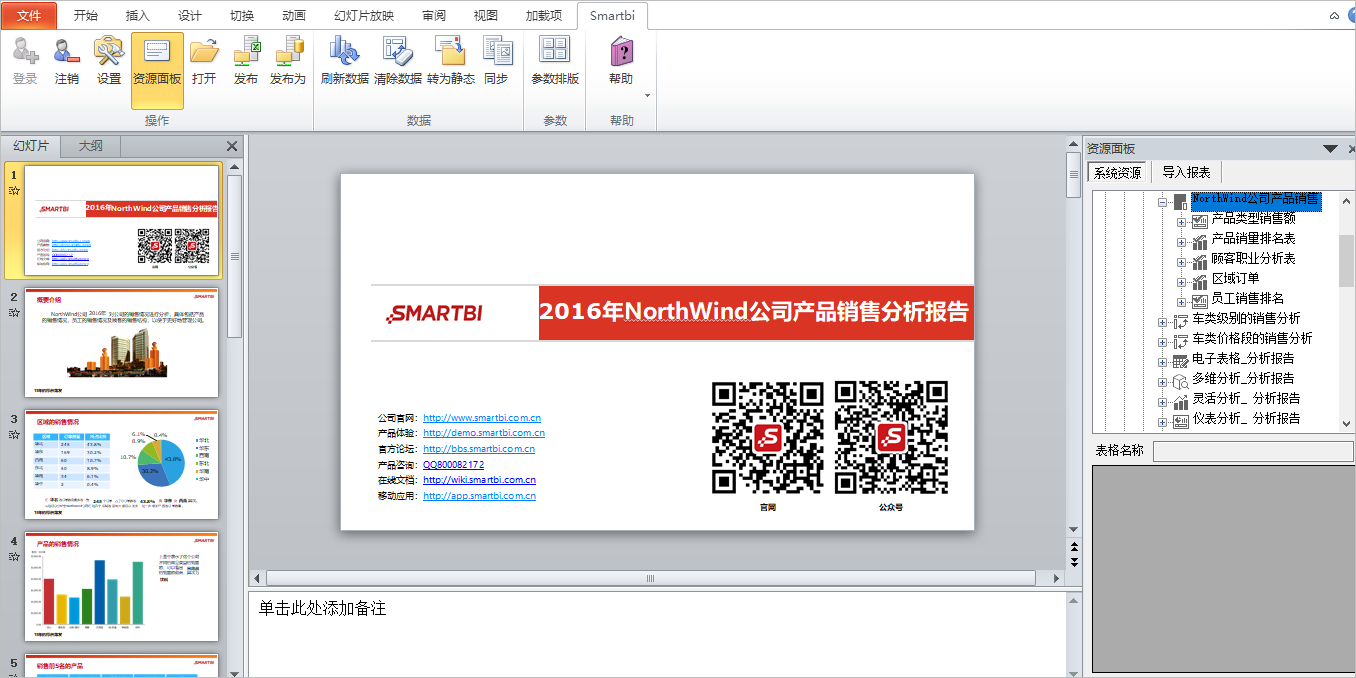Choose the 发布为 publish-as icon

click(288, 50)
